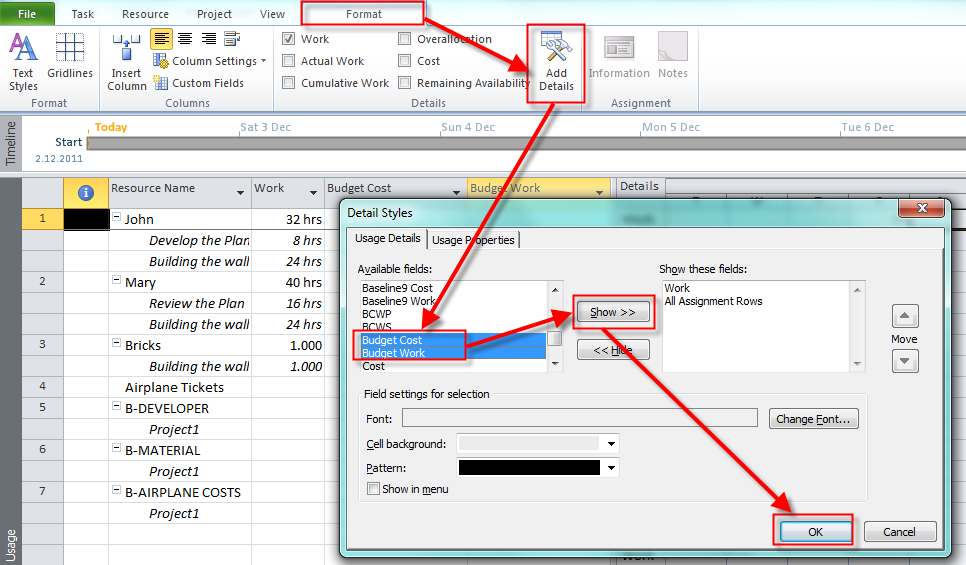
Task: Tick the Show in menu checkbox
Action: (373, 489)
